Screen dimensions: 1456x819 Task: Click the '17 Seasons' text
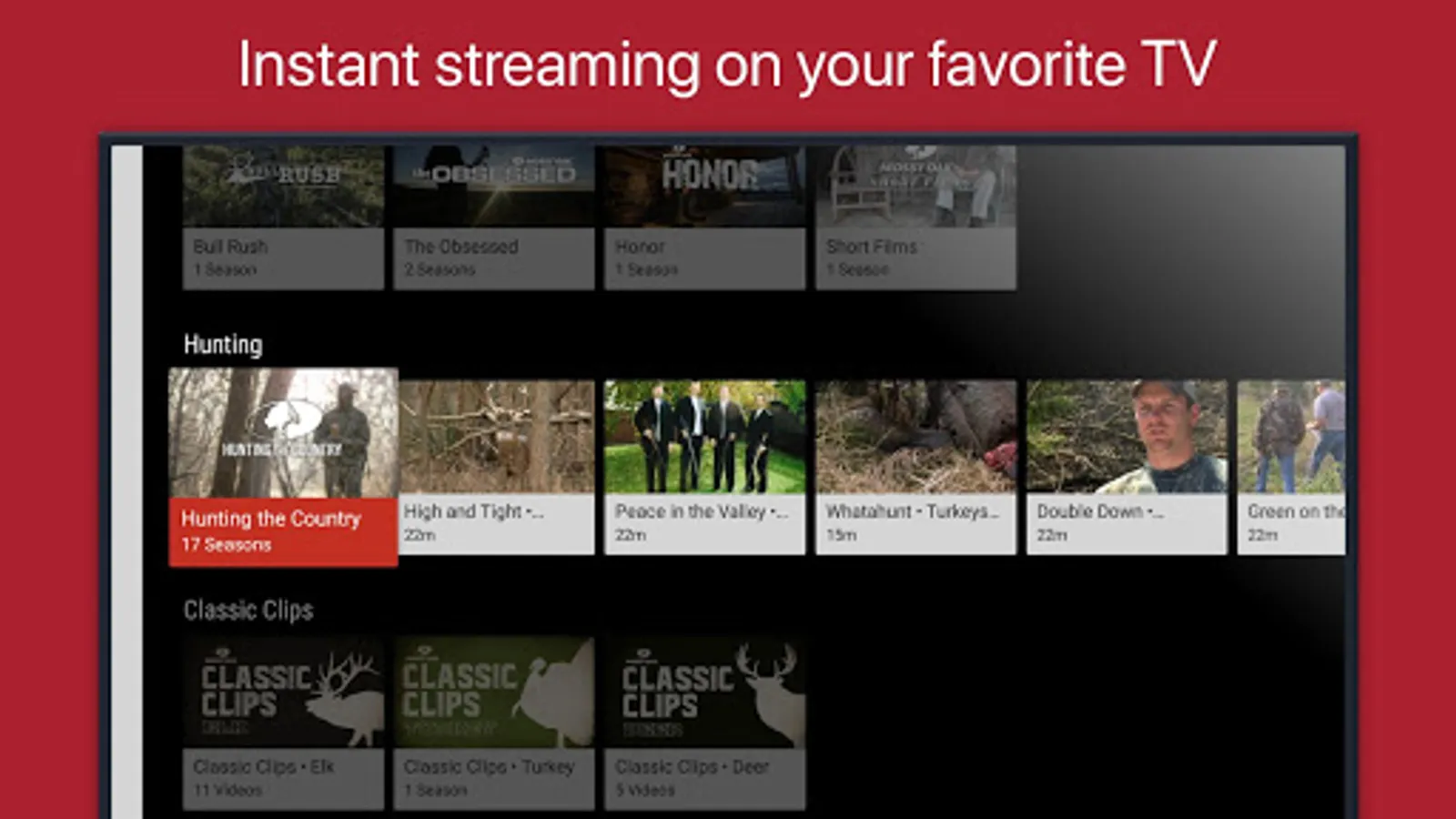click(x=227, y=545)
